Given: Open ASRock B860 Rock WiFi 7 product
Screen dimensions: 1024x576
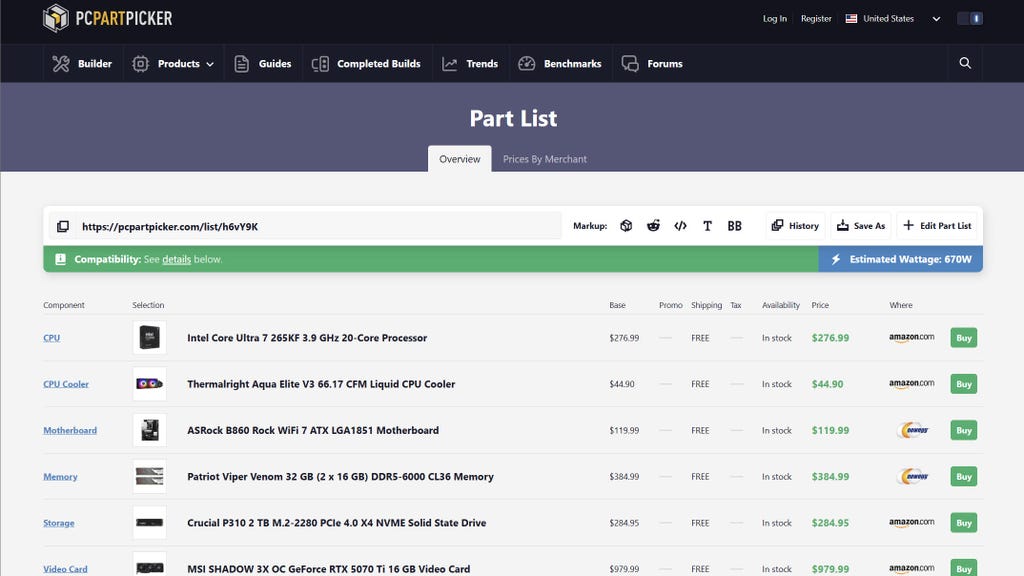Looking at the screenshot, I should point(313,430).
